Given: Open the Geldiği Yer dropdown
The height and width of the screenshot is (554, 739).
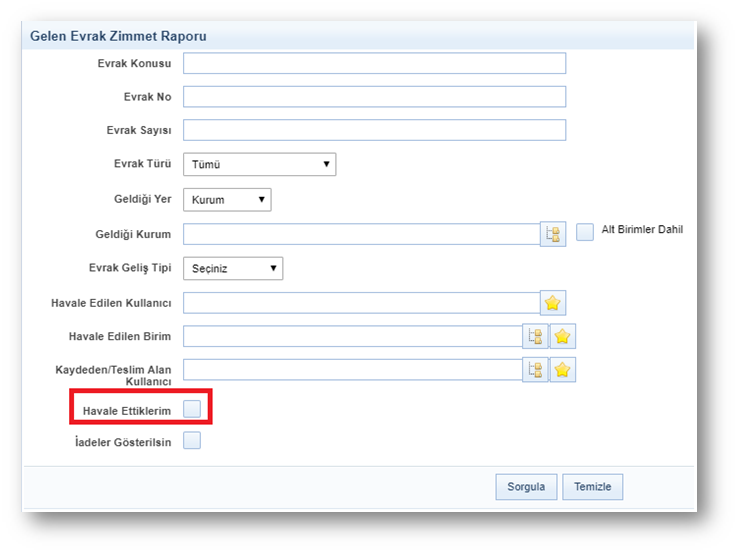Looking at the screenshot, I should [x=227, y=200].
